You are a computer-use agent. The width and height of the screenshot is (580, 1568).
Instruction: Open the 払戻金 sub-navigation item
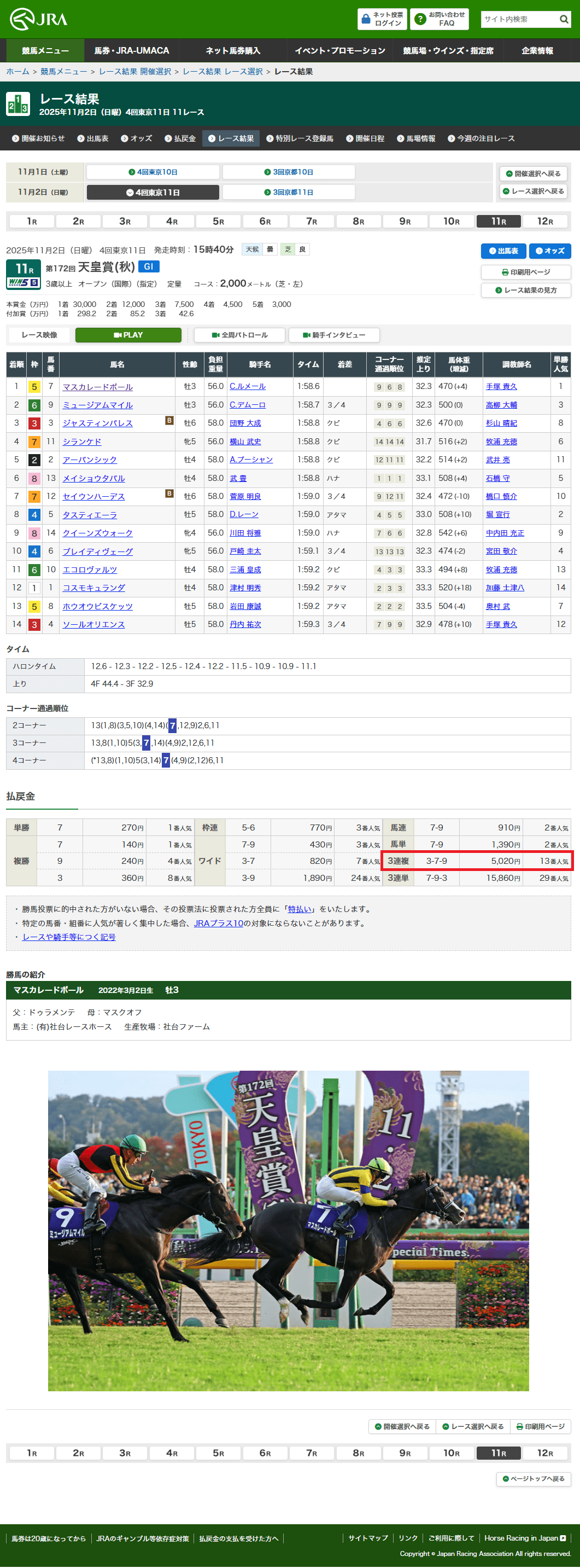180,139
